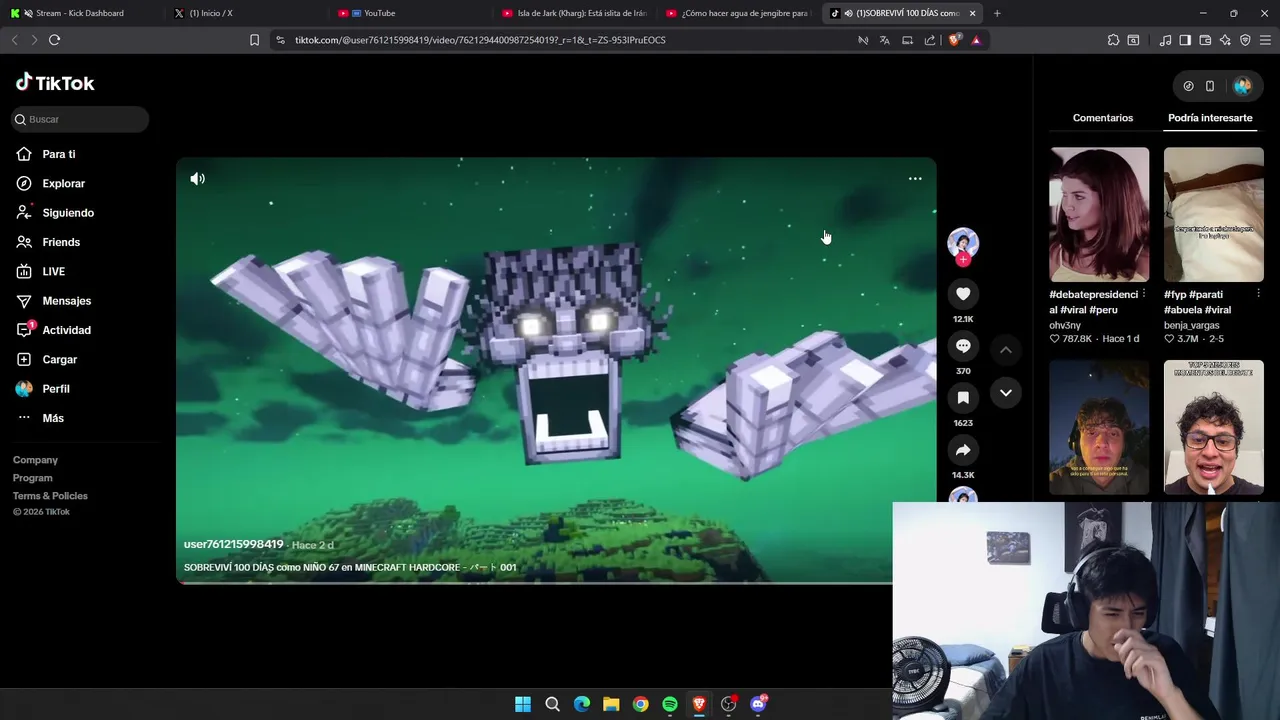
Task: Go to previous video with up chevron
Action: 1006,350
